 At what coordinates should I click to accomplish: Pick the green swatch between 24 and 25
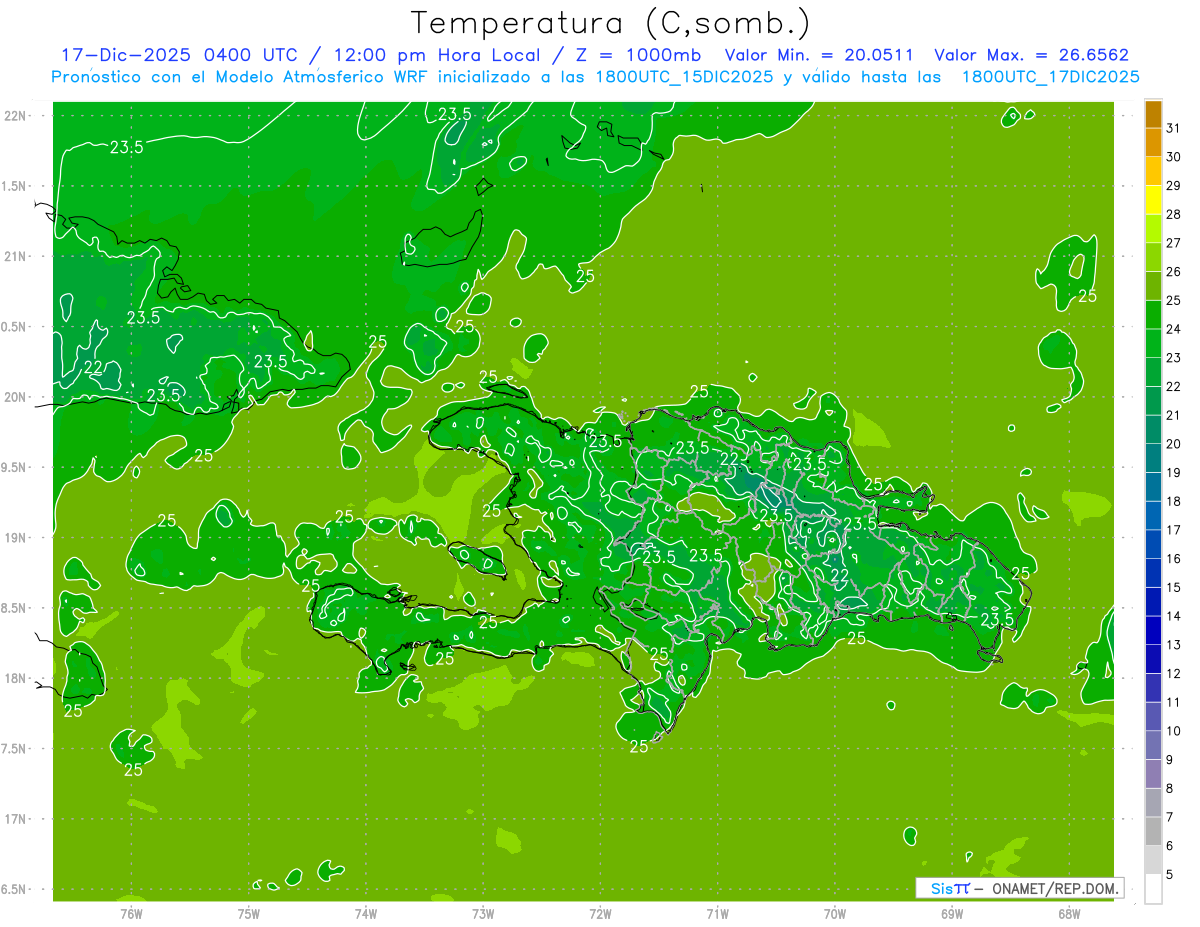tap(1153, 315)
